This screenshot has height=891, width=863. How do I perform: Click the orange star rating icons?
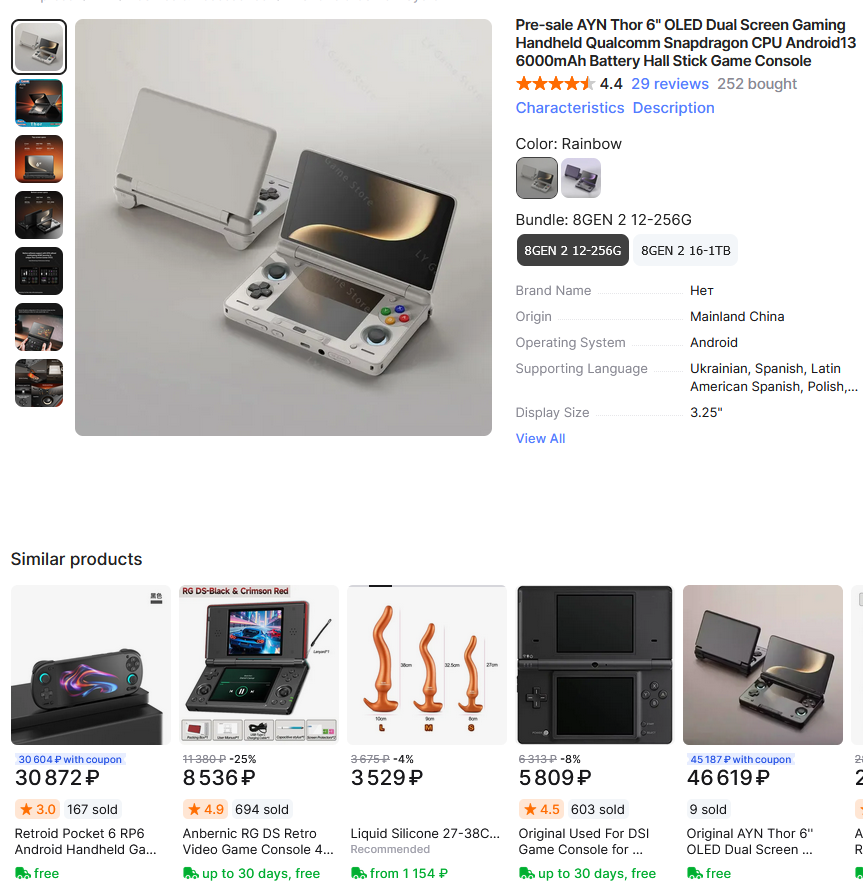coord(555,84)
